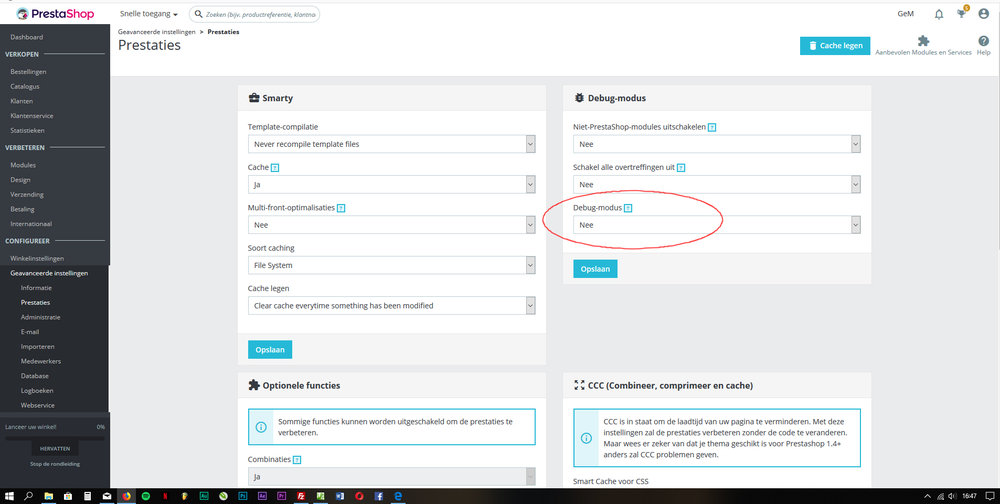Viewport: 1000px width, 504px height.
Task: Click the search input field
Action: click(254, 14)
